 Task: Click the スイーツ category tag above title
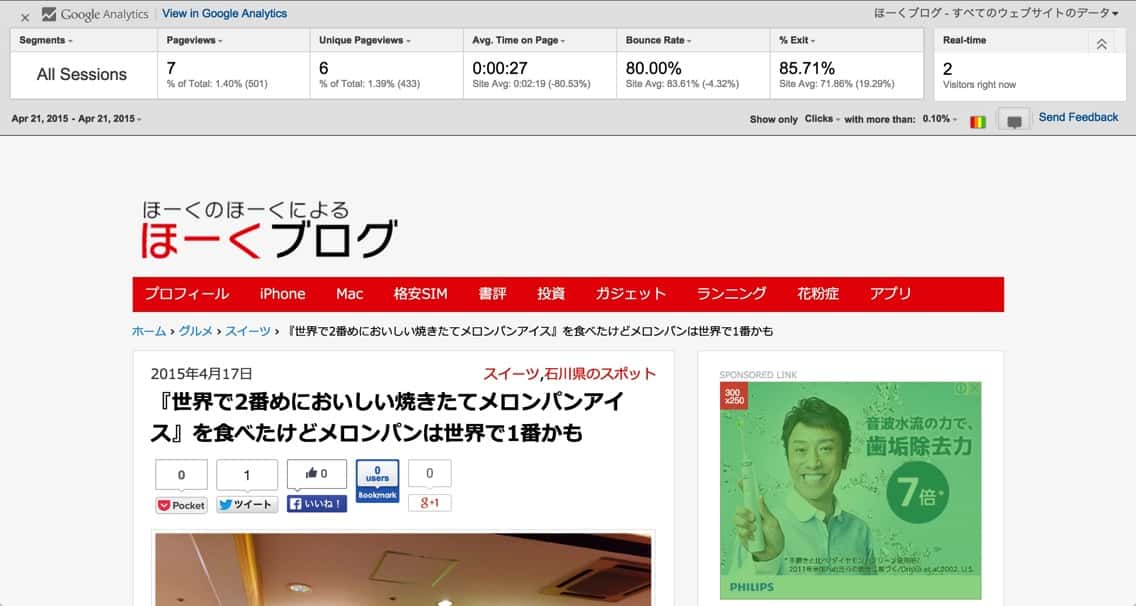(511, 374)
